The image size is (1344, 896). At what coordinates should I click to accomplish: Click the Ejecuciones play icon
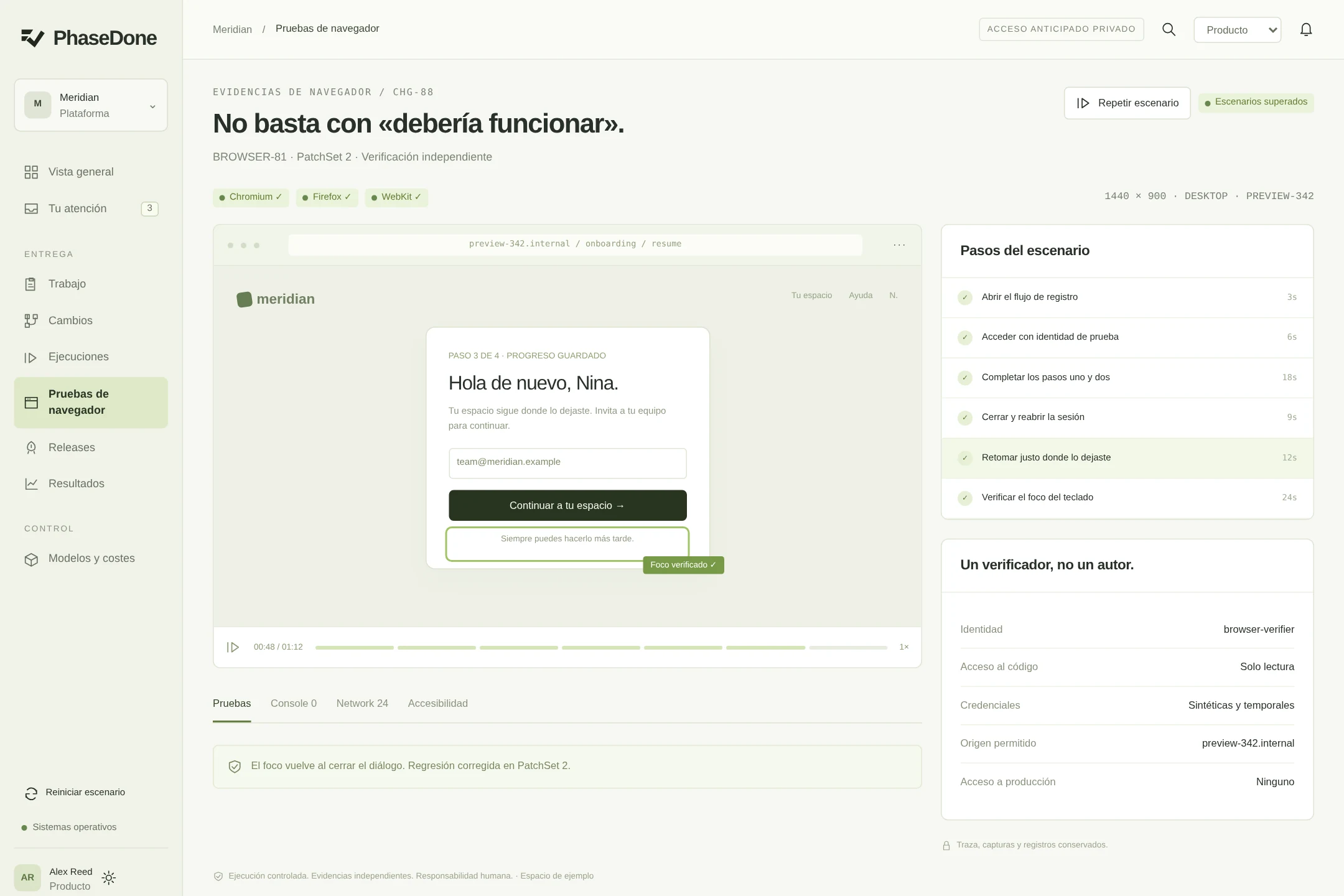pyautogui.click(x=30, y=357)
